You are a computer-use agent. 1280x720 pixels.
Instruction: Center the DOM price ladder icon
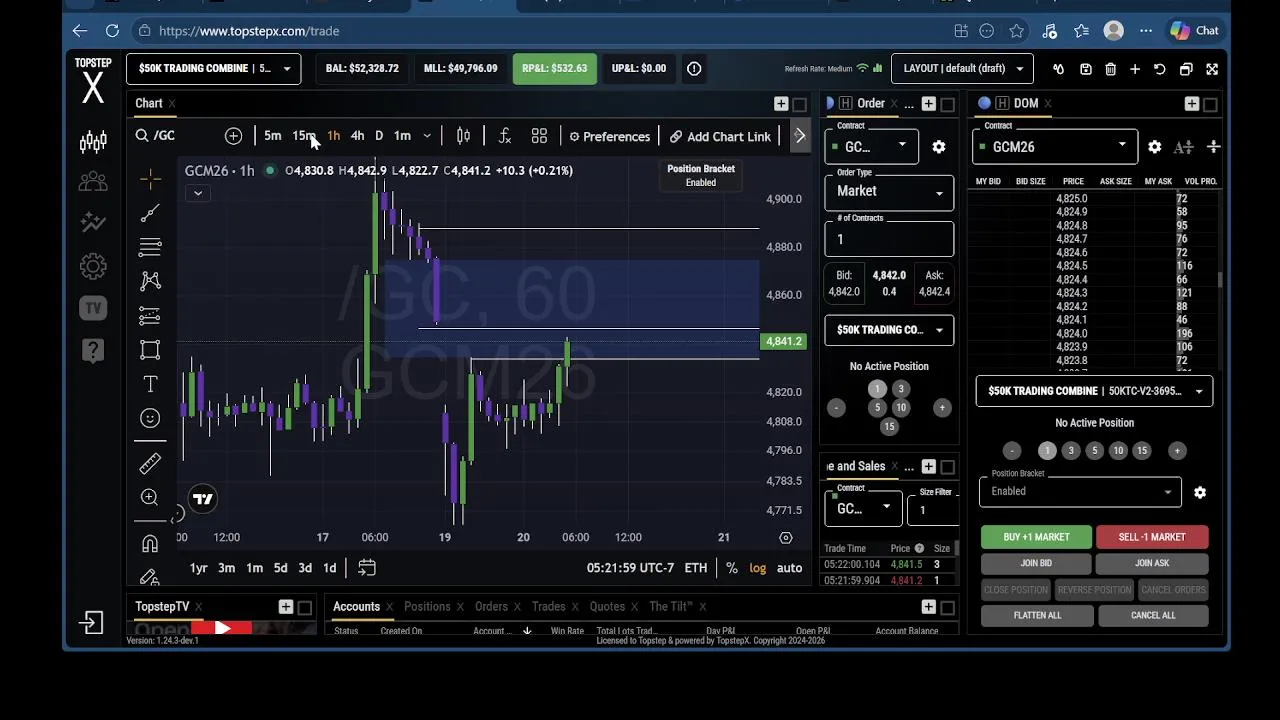[x=1213, y=147]
